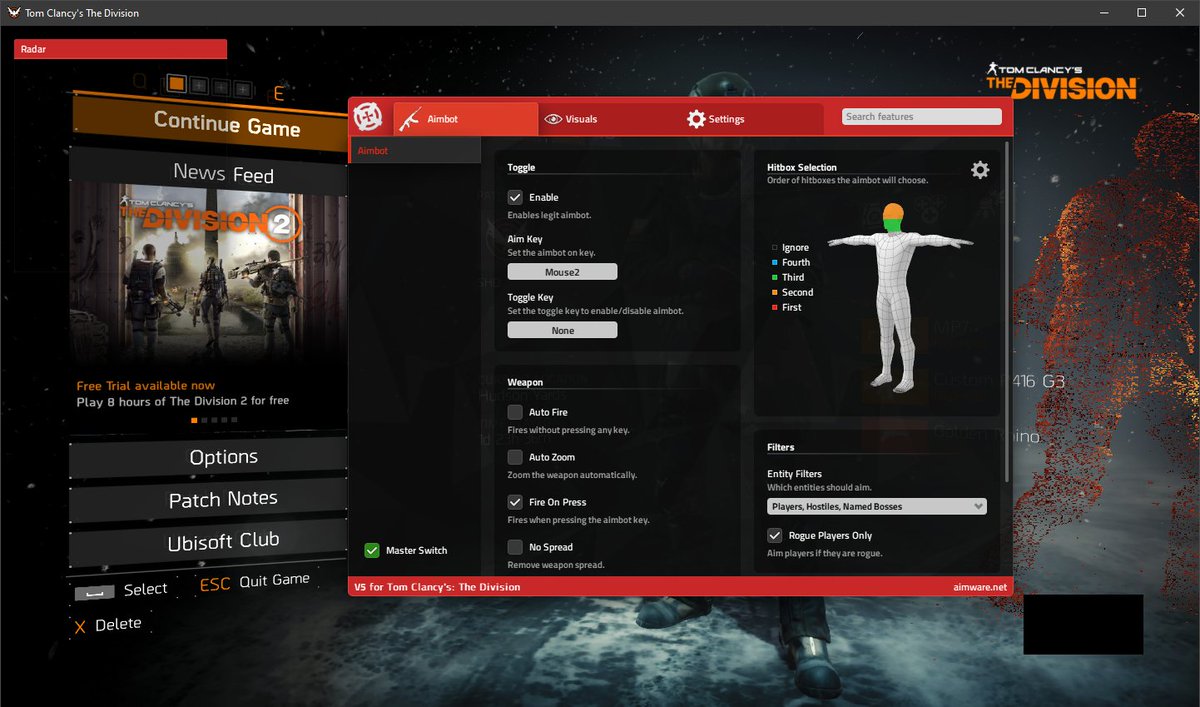This screenshot has height=707, width=1200.
Task: Select Aimbot in the left sidebar
Action: [414, 151]
